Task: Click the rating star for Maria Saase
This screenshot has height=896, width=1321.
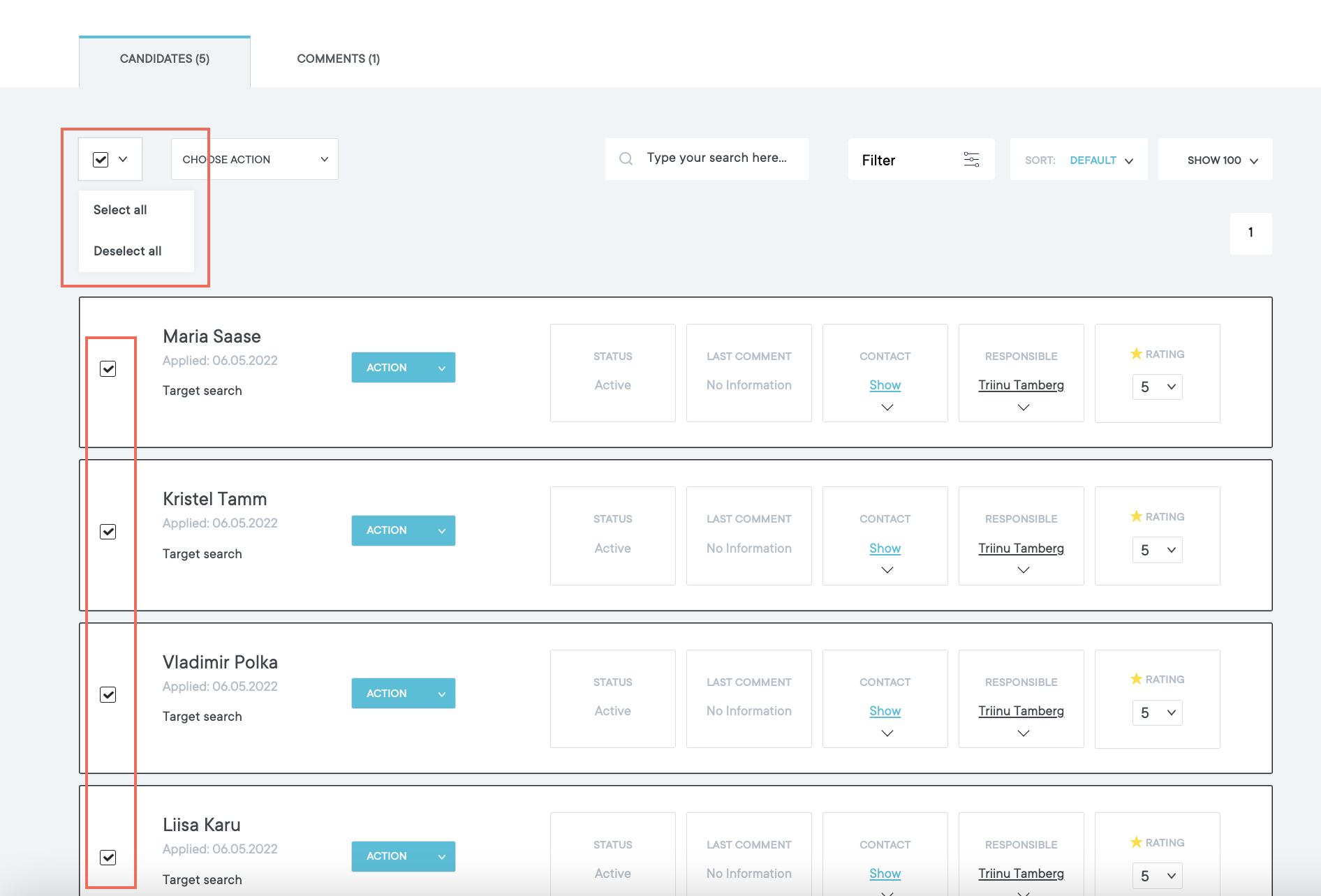Action: (x=1136, y=354)
